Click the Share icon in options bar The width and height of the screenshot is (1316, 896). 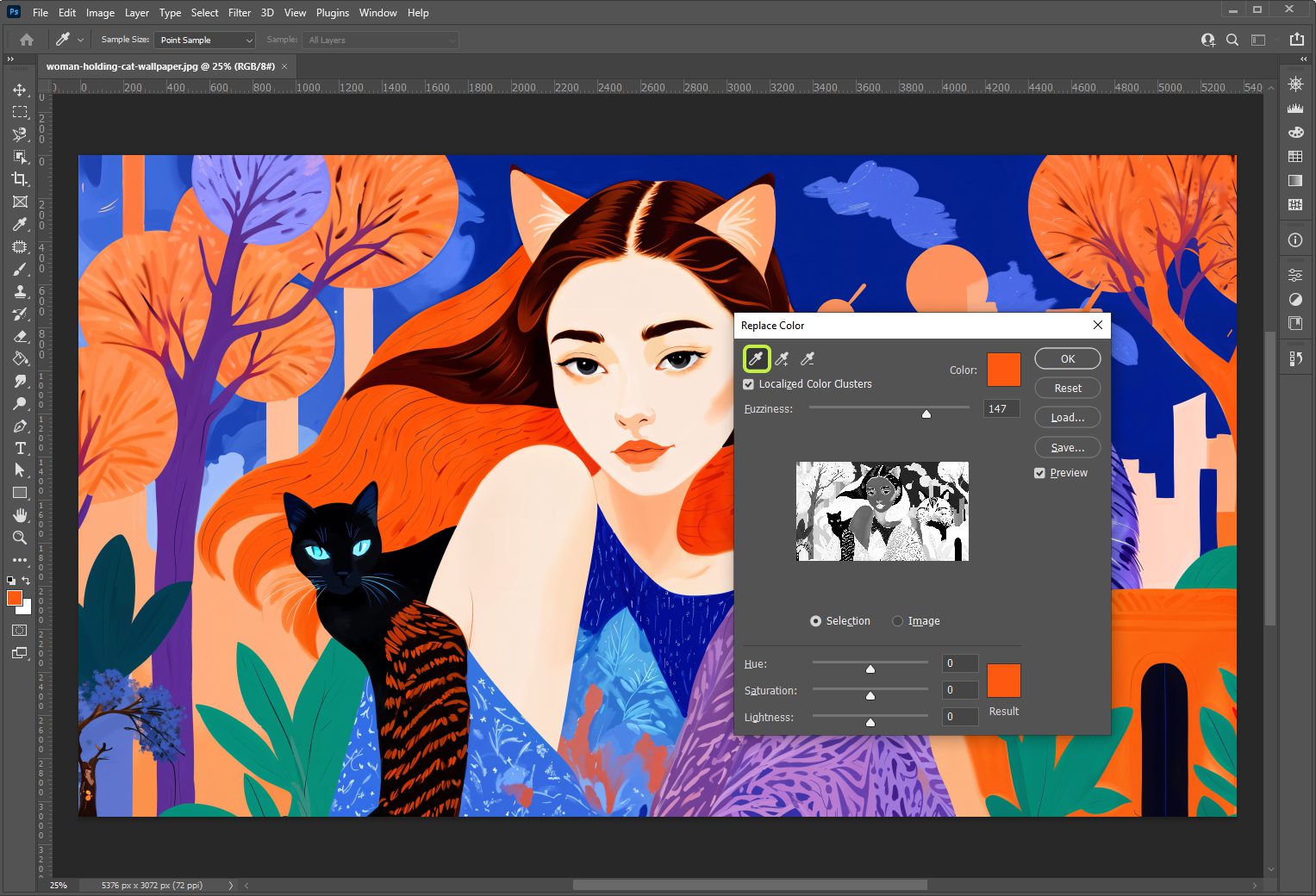point(1296,40)
